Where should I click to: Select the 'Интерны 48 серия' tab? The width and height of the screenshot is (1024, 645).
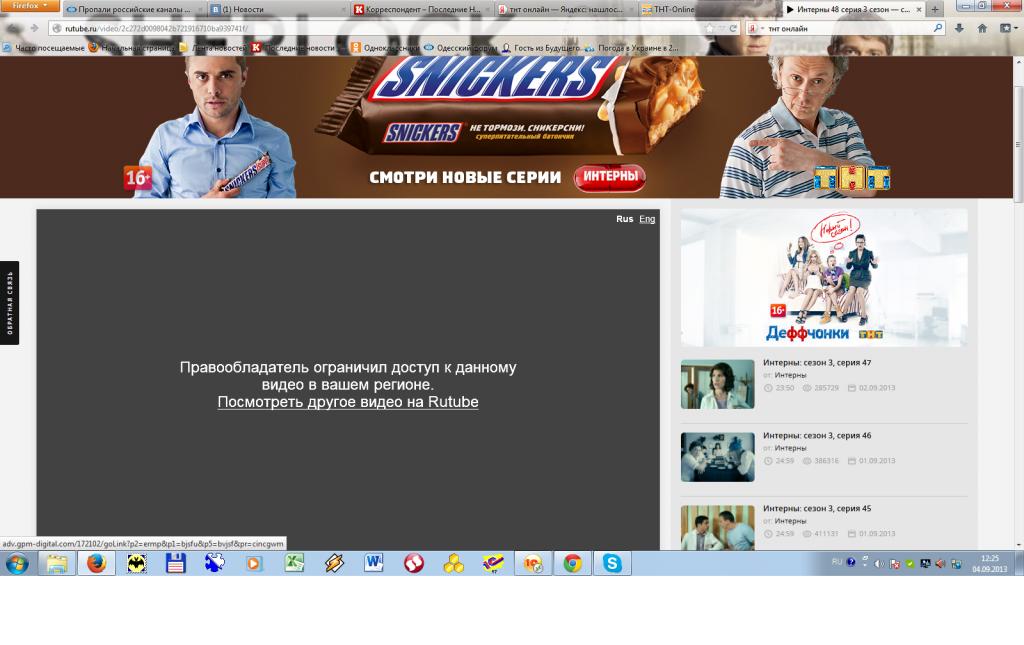[848, 9]
